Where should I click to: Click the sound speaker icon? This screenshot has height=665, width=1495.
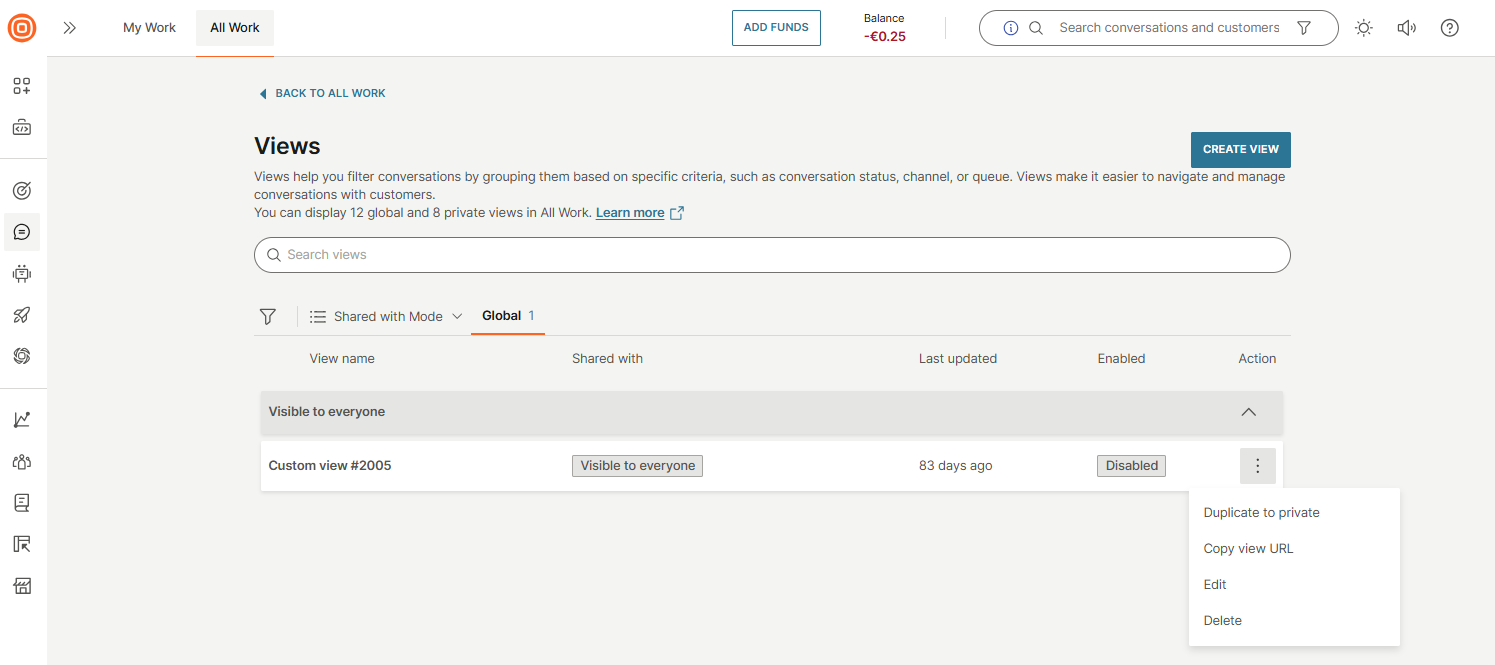tap(1406, 28)
